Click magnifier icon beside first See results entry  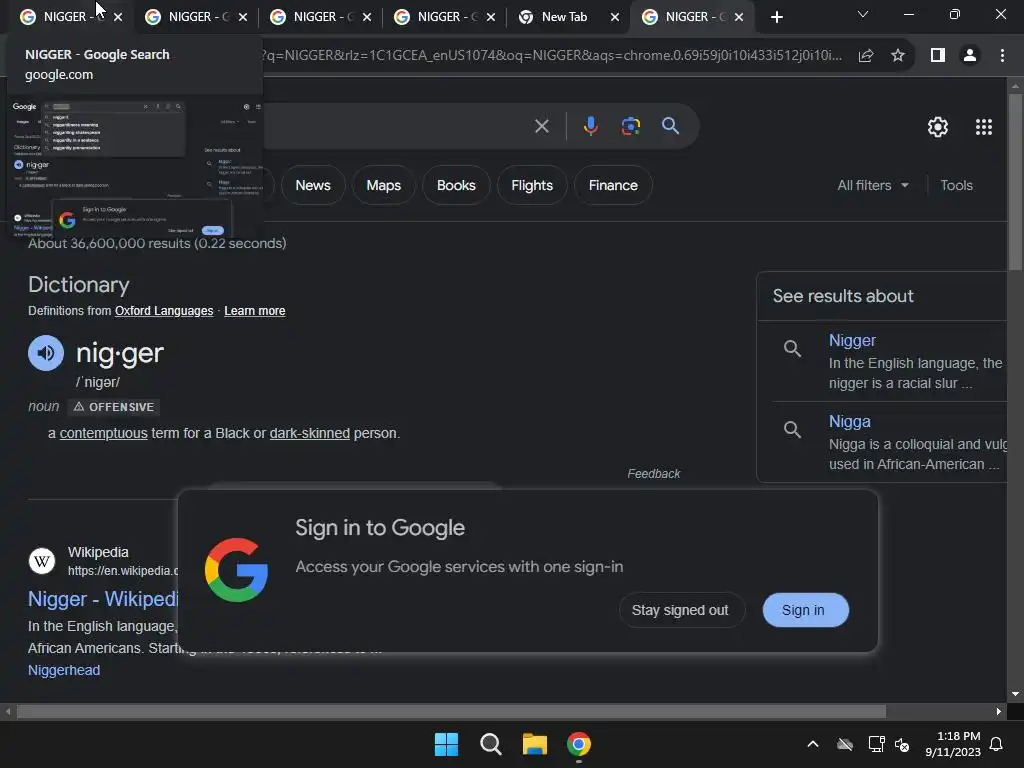792,349
